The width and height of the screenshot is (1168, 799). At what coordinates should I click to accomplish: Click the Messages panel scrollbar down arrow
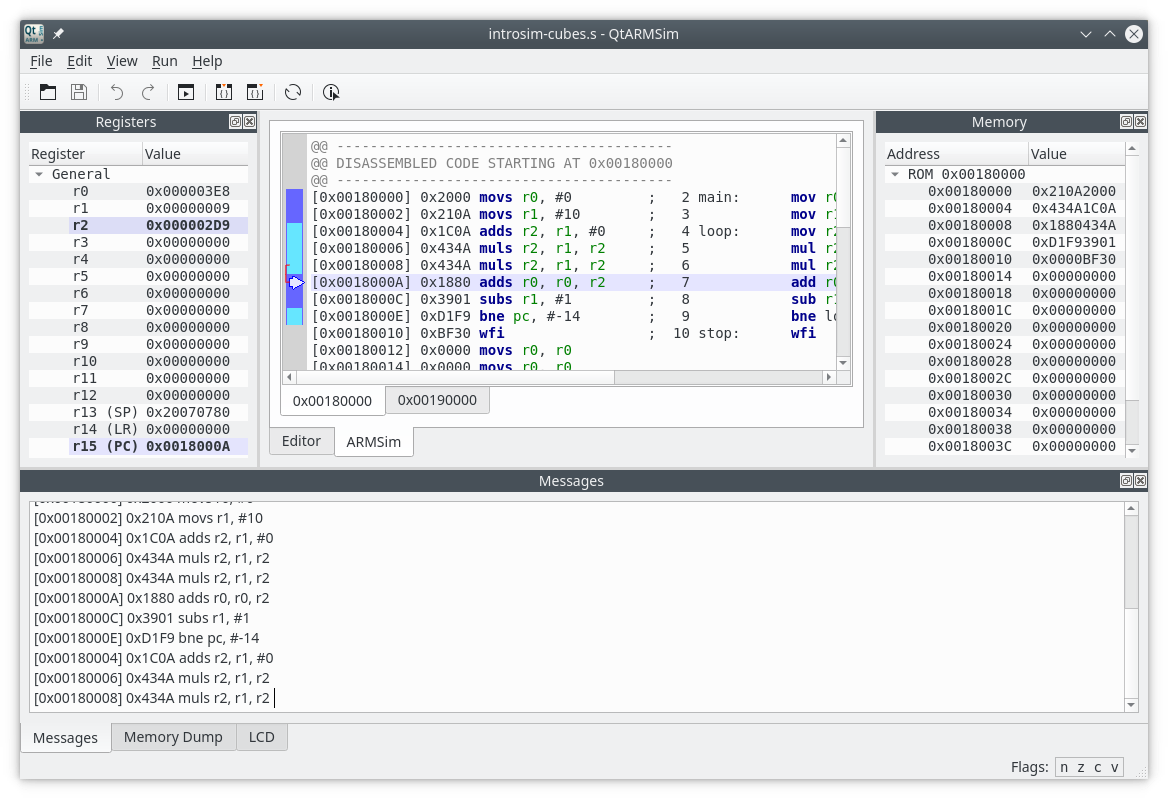1132,704
